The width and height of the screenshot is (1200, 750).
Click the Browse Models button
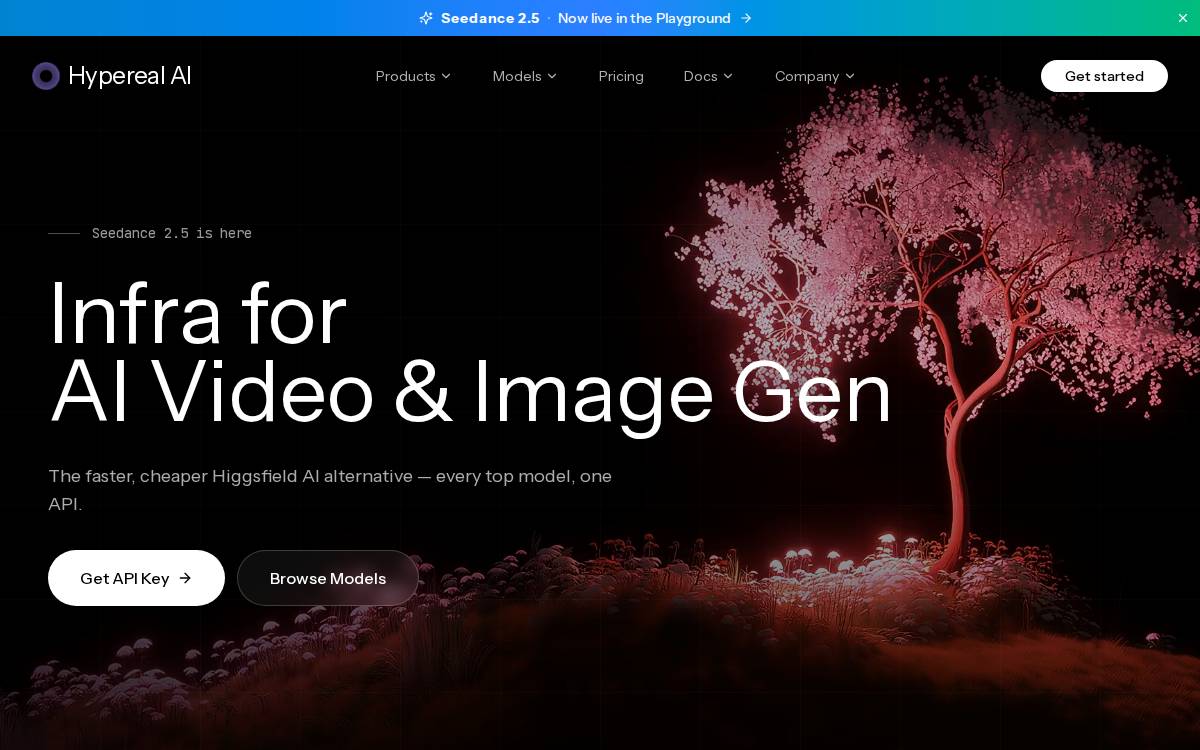tap(328, 578)
